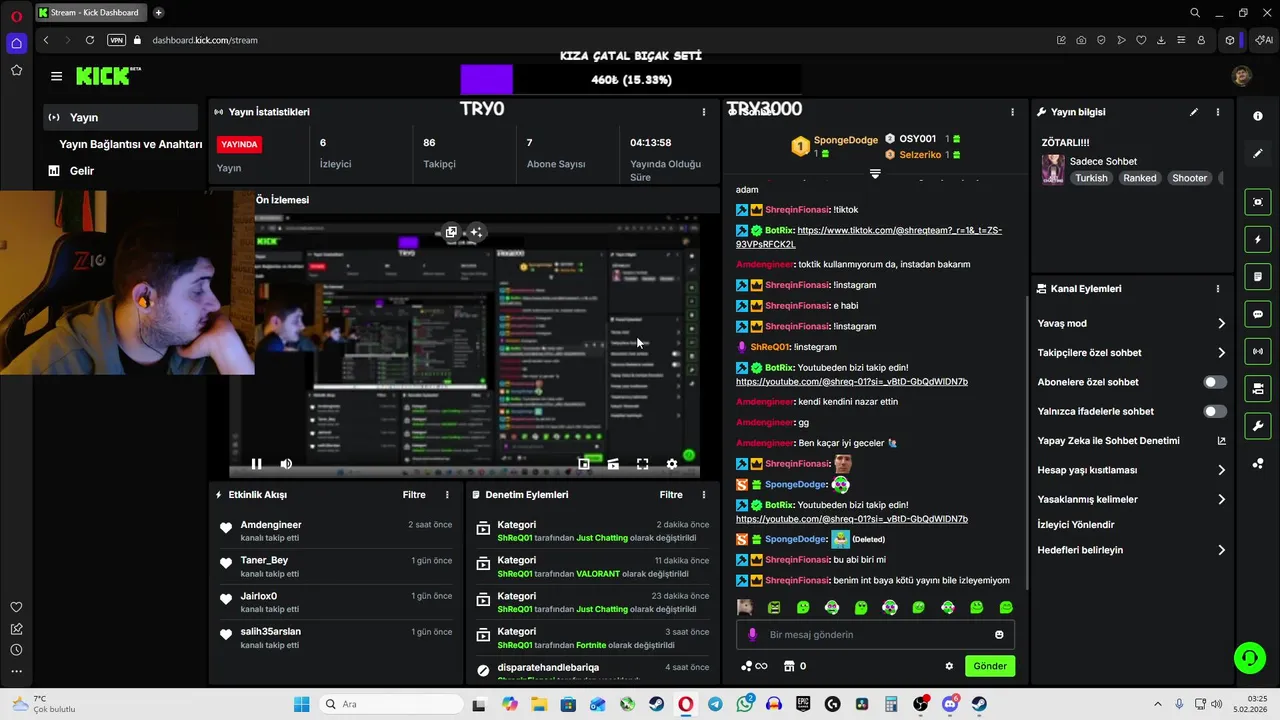Open the chat panel three-dot menu
1280x720 pixels.
click(1012, 112)
